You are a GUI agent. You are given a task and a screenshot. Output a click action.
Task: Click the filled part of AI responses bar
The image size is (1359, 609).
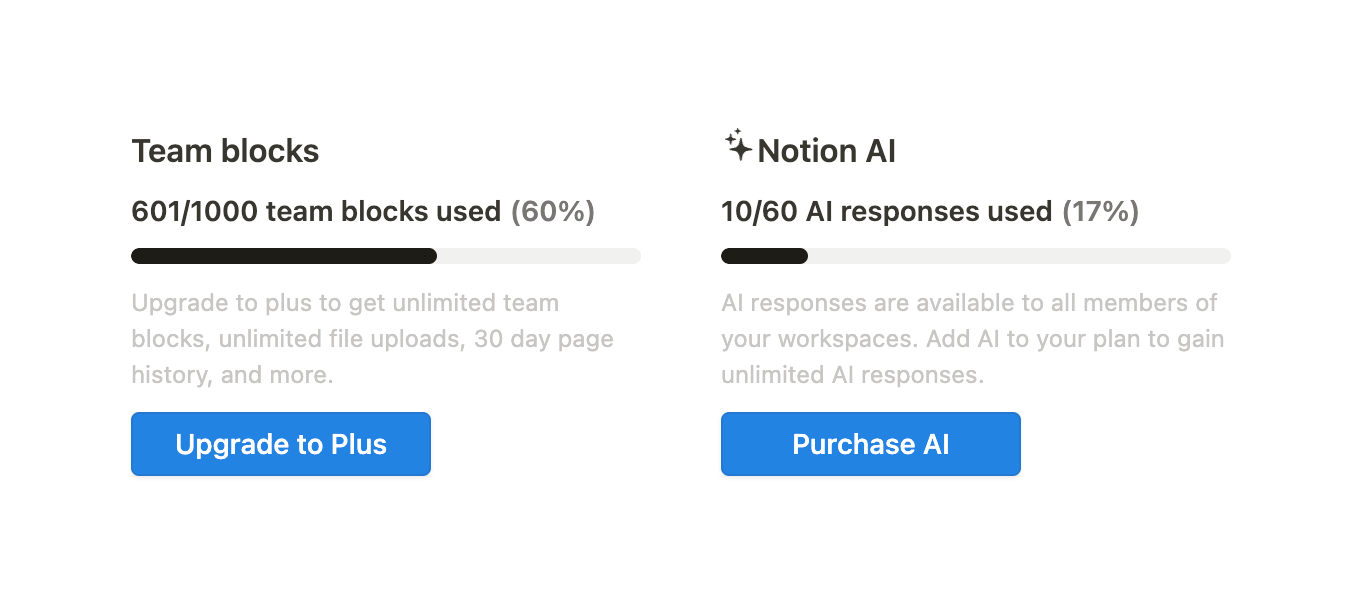click(x=764, y=256)
